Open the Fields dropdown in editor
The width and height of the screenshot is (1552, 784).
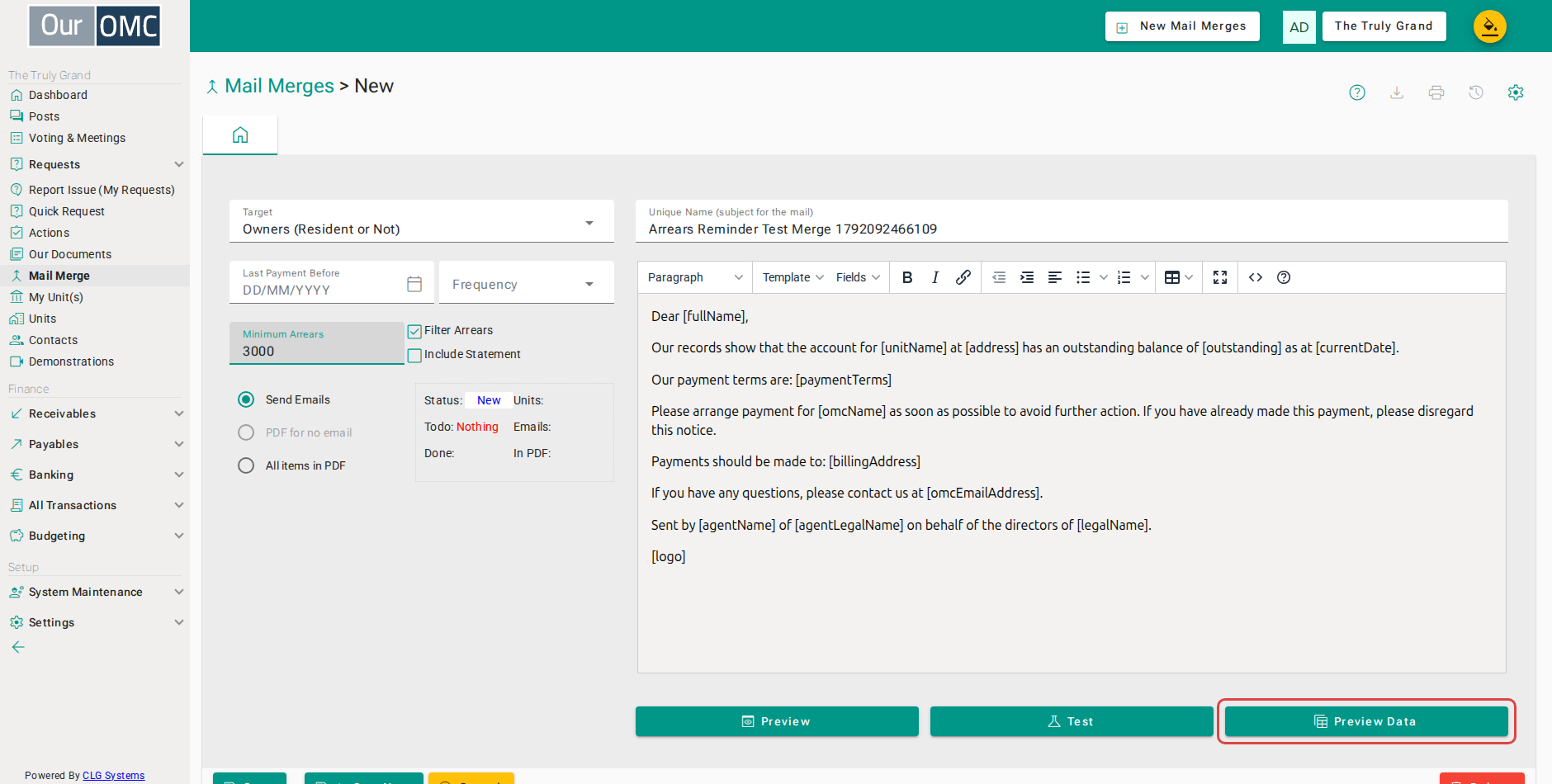858,277
